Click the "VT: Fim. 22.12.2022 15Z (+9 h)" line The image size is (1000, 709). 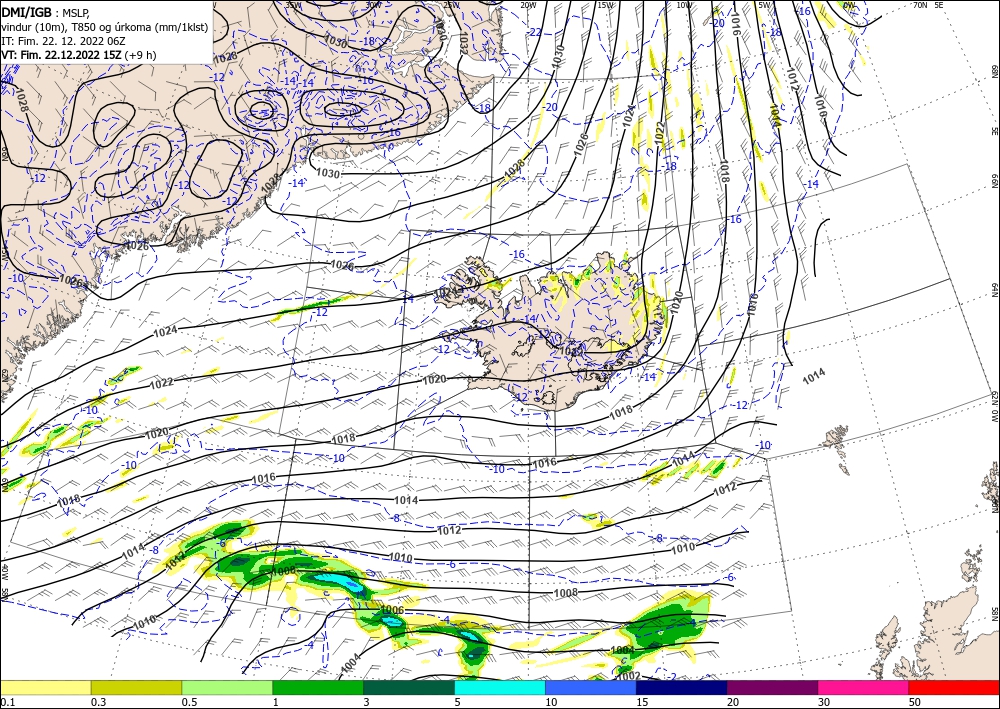point(78,55)
